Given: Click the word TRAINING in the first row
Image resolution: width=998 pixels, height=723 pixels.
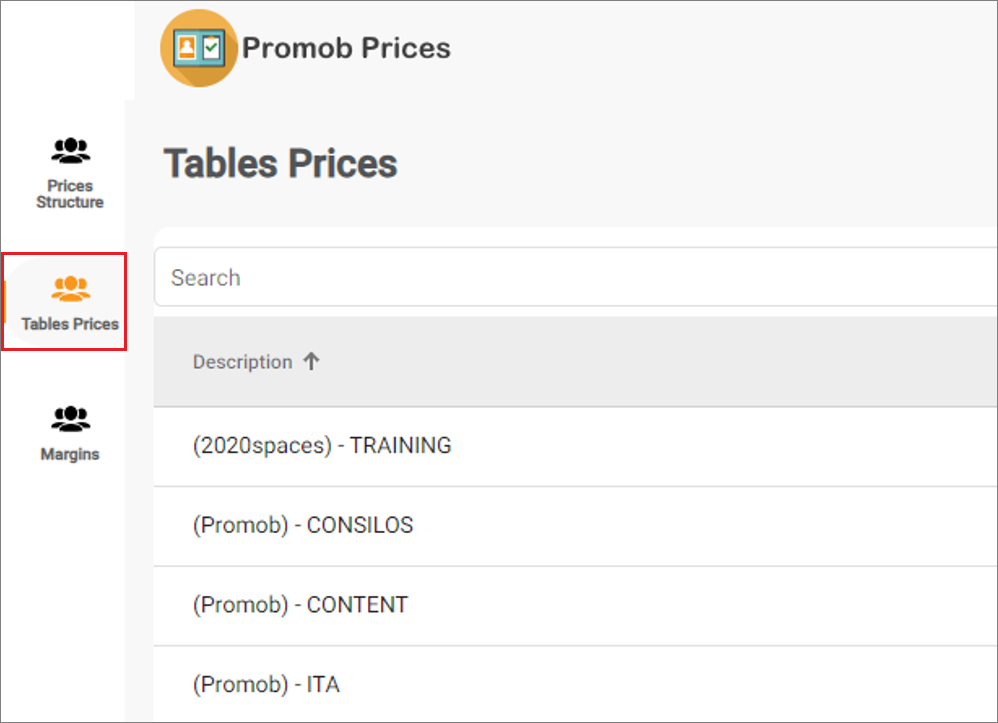Looking at the screenshot, I should 400,446.
